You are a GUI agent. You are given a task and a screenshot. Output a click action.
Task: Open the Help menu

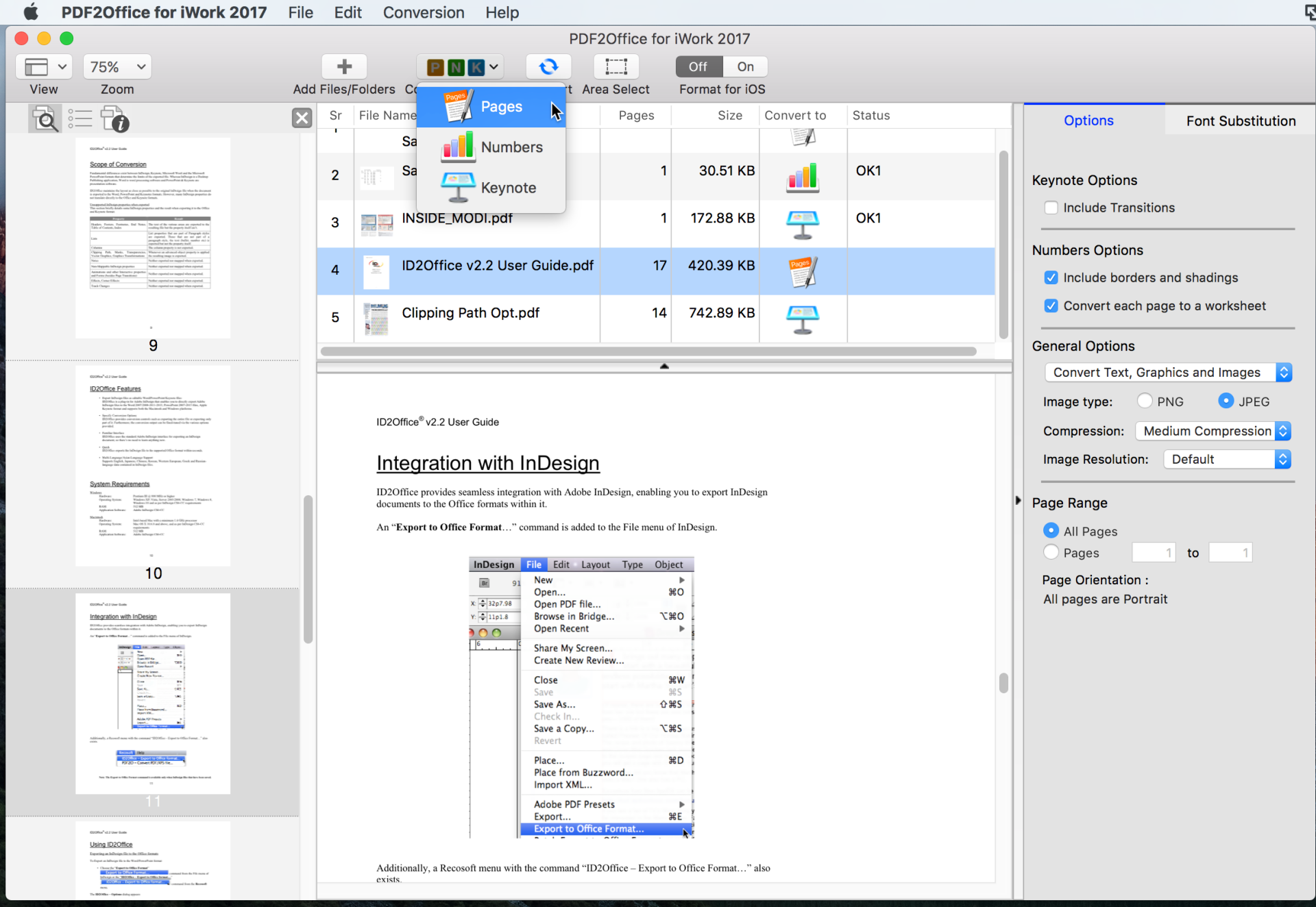(x=502, y=12)
